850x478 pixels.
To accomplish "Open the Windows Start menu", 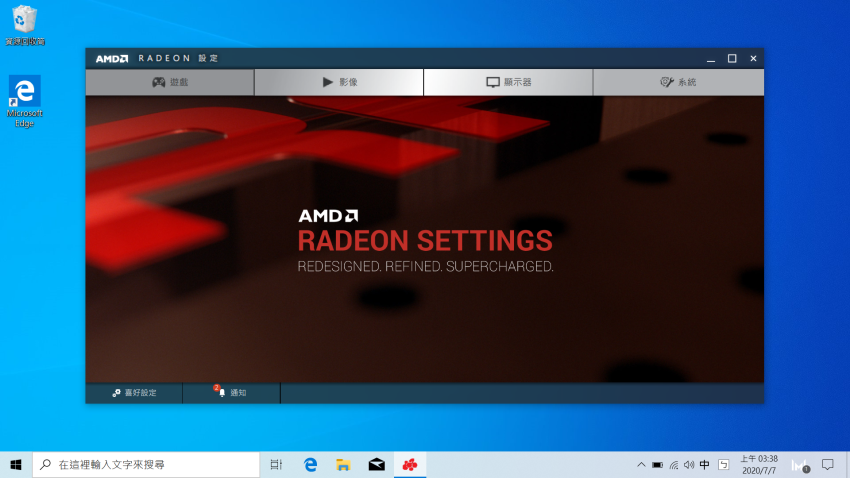I will (x=16, y=464).
